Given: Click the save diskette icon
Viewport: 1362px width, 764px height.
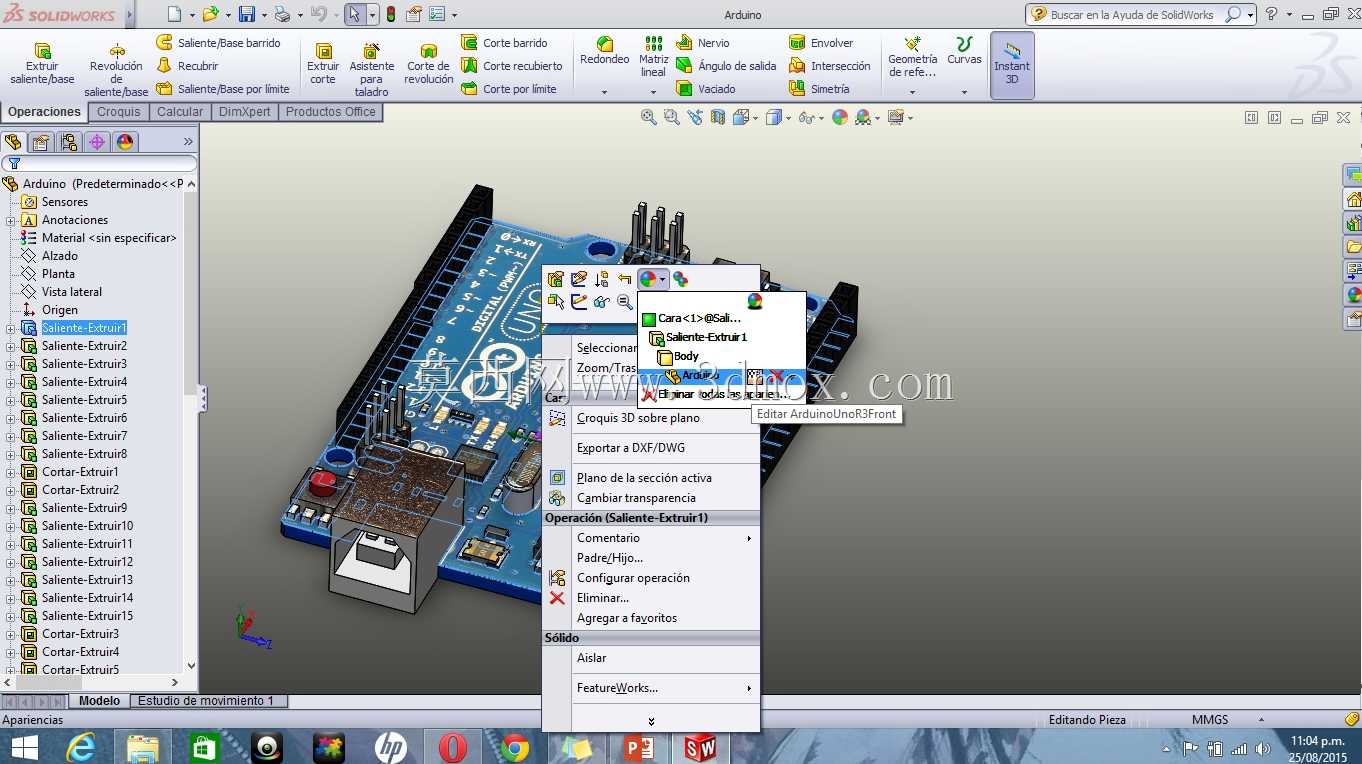Looking at the screenshot, I should (x=246, y=14).
